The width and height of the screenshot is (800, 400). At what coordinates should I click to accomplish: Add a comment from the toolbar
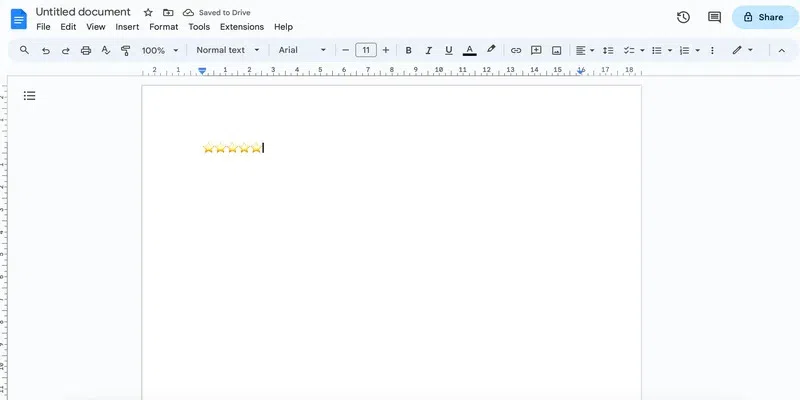[x=536, y=50]
